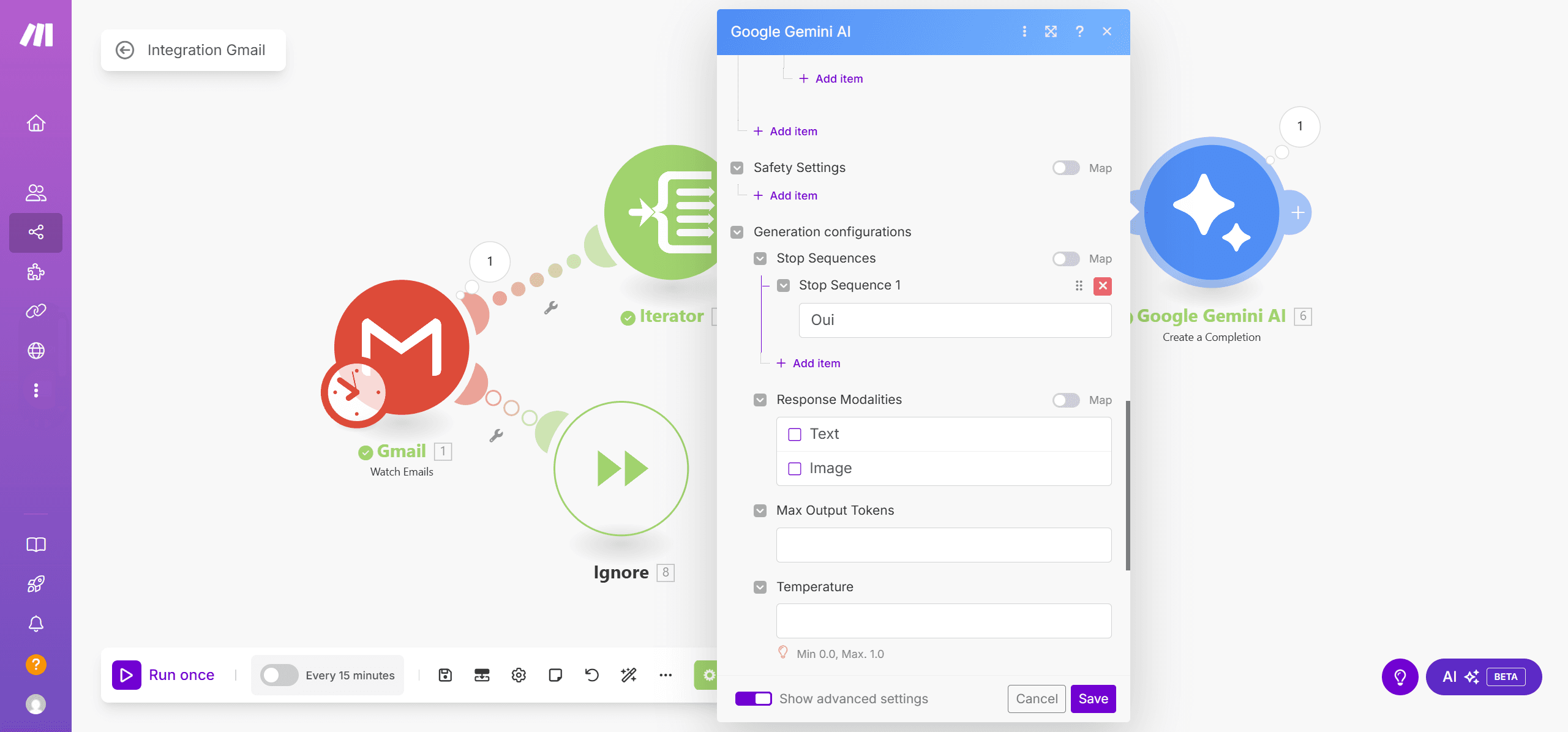1568x732 pixels.
Task: Click the lightbulb Explain flow button
Action: pos(1400,677)
